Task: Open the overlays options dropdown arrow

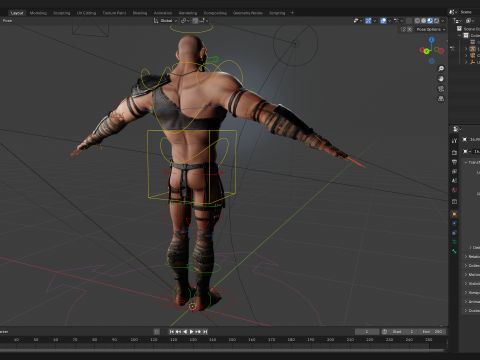Action: tap(389, 21)
